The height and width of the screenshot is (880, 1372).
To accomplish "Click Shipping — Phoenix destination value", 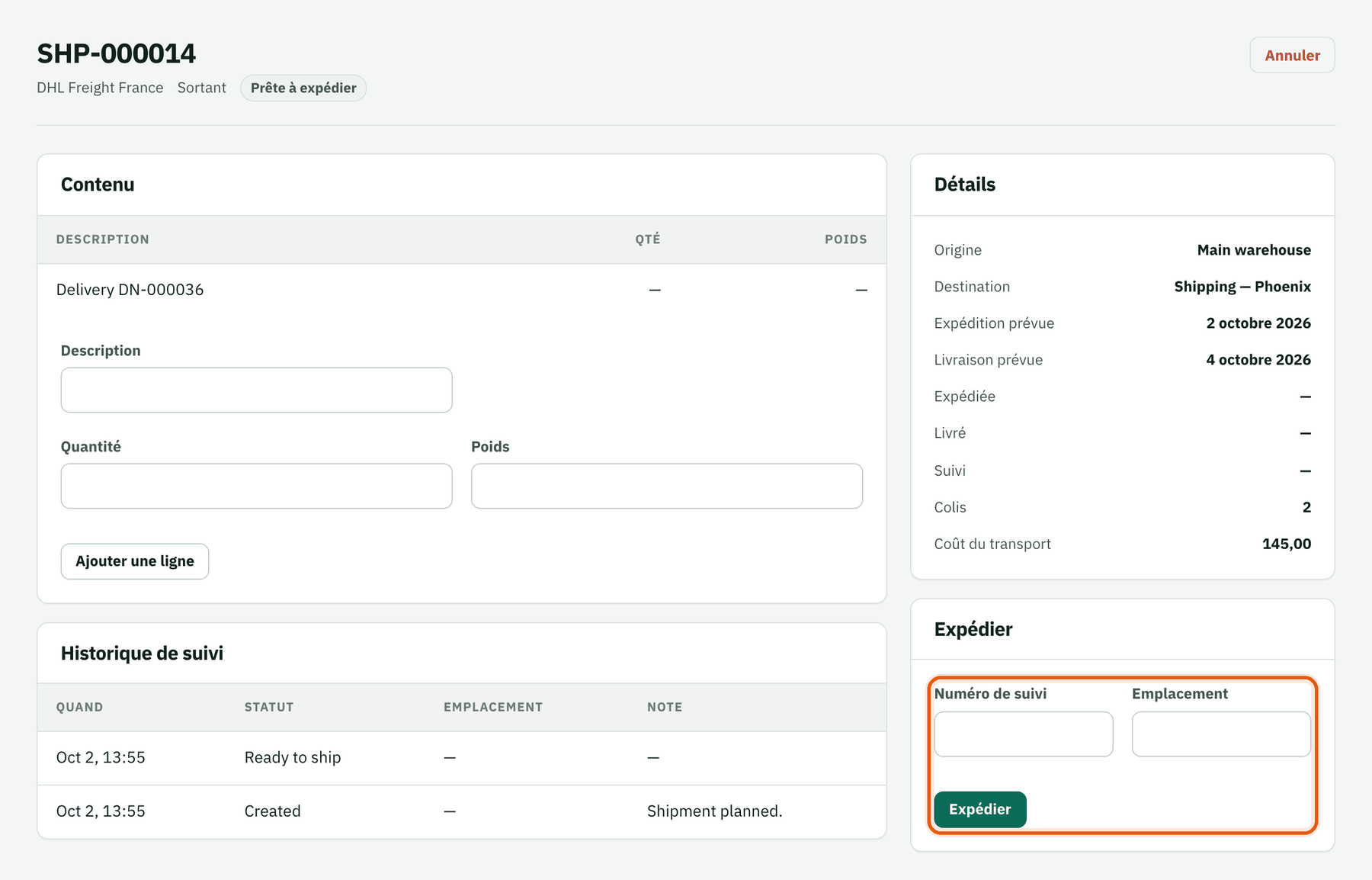I will pos(1242,287).
